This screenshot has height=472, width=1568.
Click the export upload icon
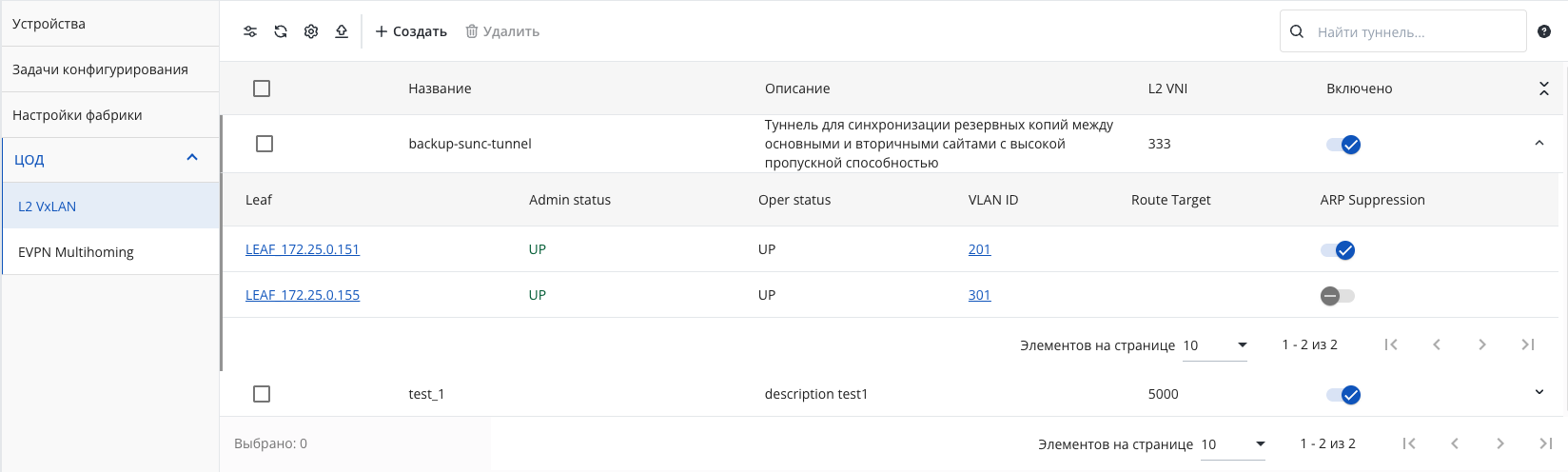tap(342, 31)
